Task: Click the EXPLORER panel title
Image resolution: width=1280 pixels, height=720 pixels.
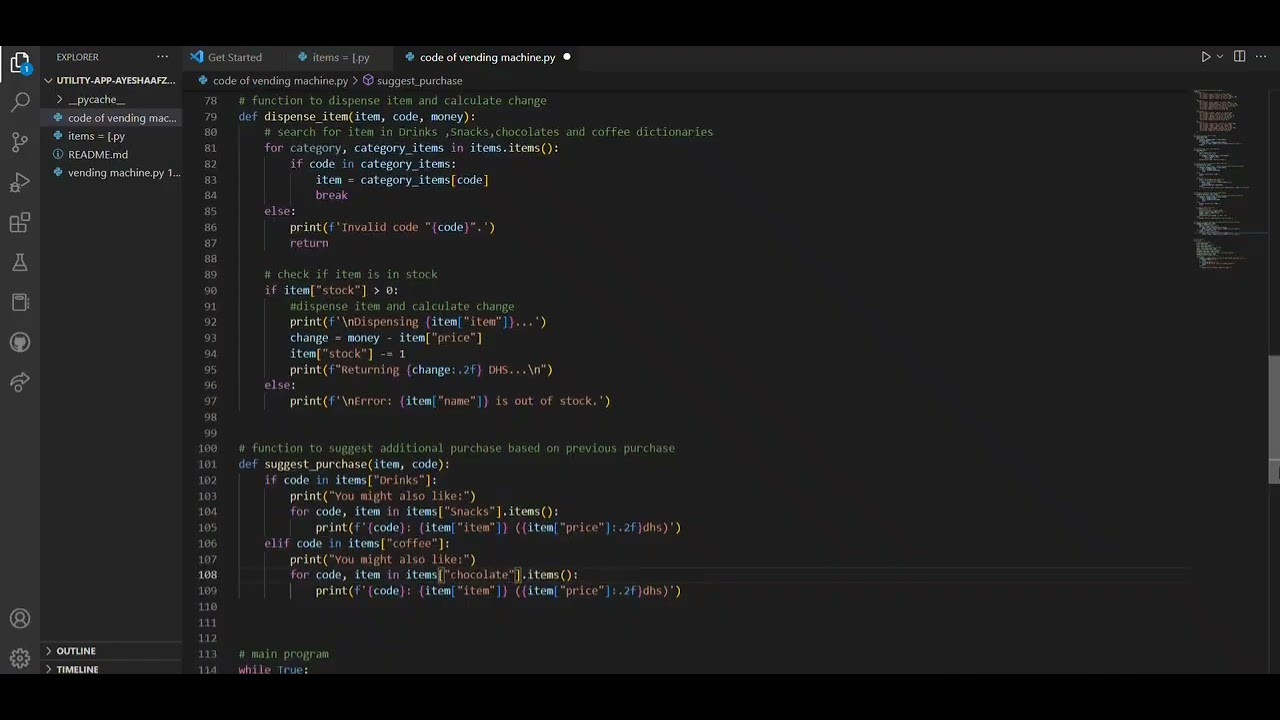Action: [x=78, y=57]
